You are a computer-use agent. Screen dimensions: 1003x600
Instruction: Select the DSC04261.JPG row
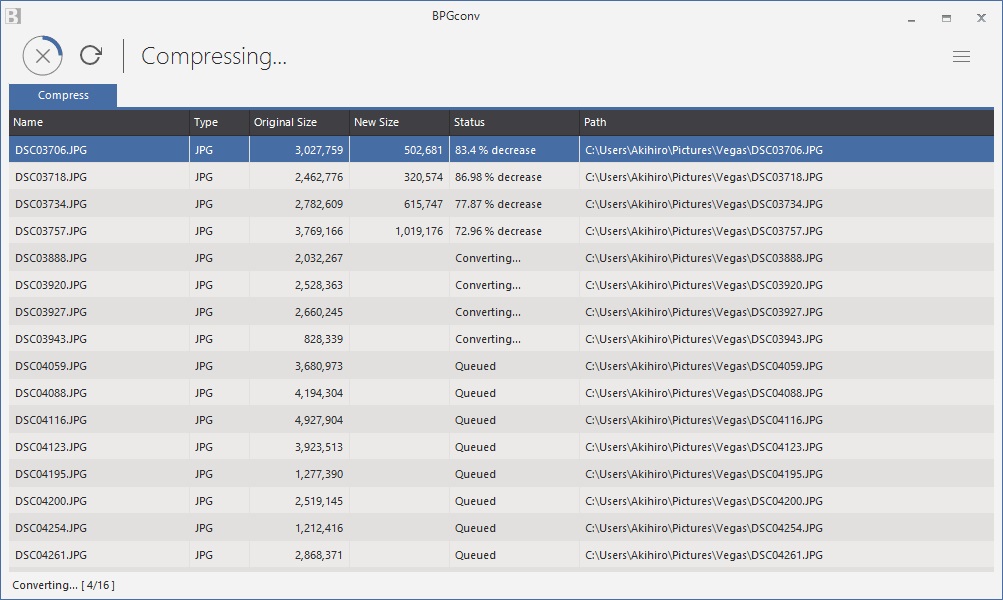51,555
